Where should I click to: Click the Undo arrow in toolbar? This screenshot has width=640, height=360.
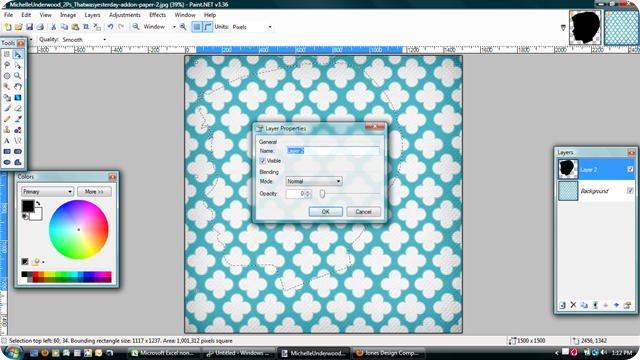tap(110, 27)
